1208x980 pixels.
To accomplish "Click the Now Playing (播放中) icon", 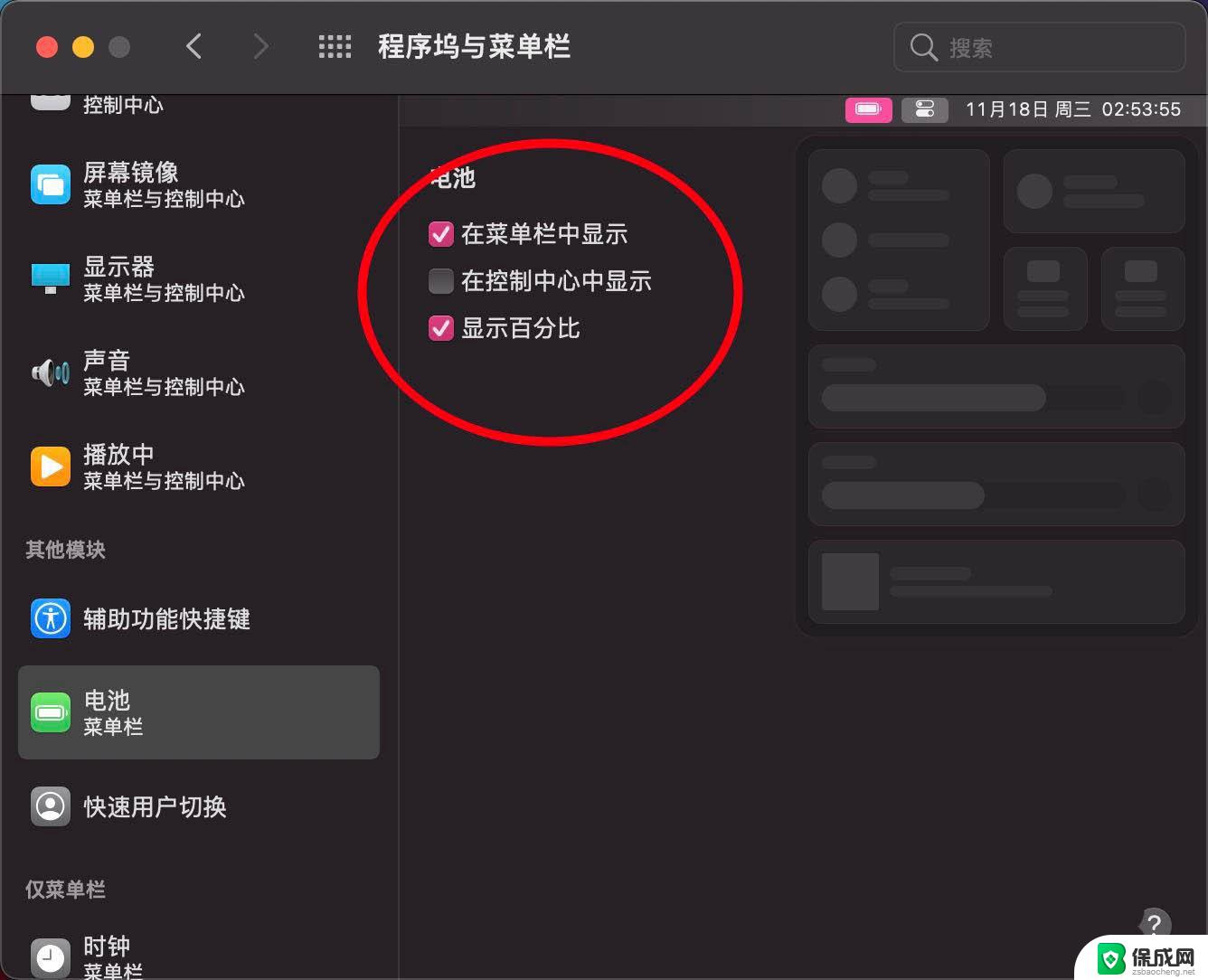I will pos(51,466).
